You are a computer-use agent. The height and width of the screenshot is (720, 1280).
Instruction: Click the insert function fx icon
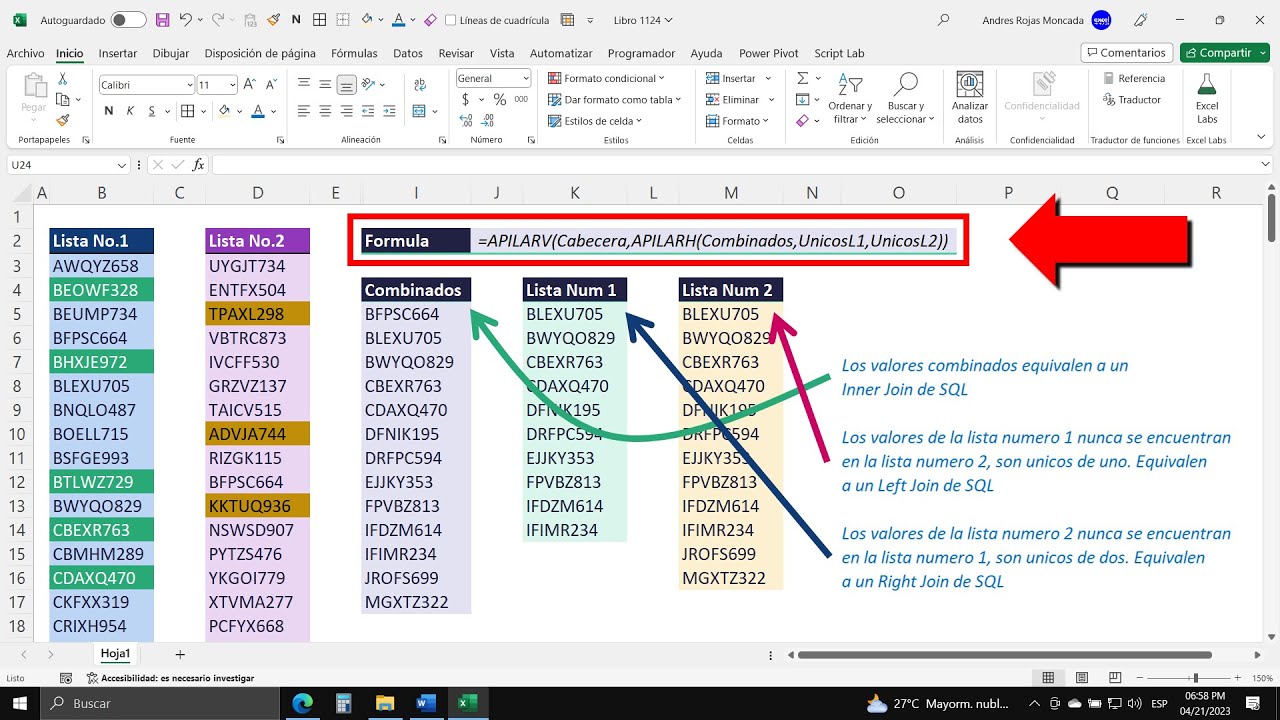[198, 165]
